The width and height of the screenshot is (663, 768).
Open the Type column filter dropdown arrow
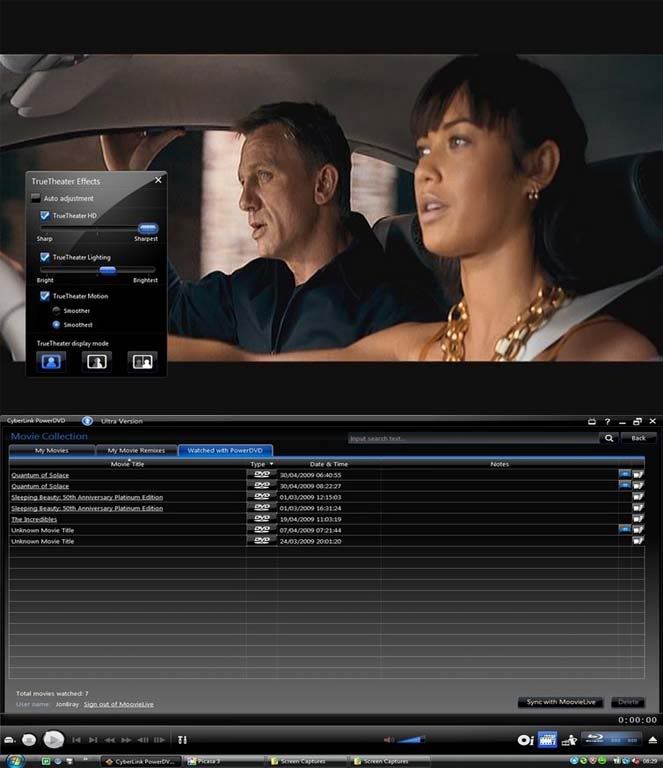(271, 463)
